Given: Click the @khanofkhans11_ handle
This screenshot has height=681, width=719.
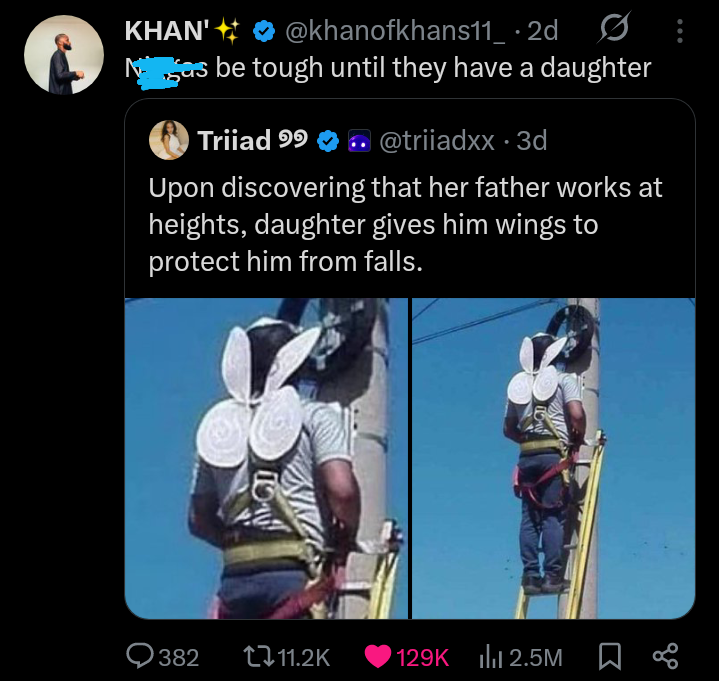Looking at the screenshot, I should 395,31.
